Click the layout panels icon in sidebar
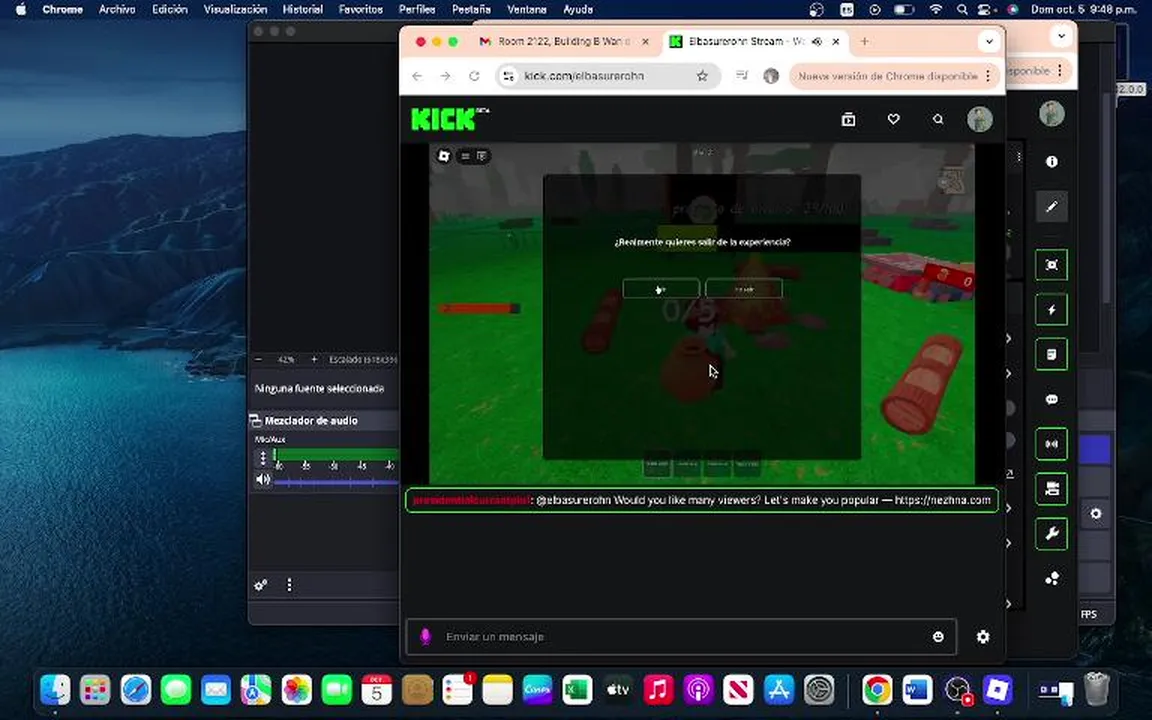 coord(1051,489)
